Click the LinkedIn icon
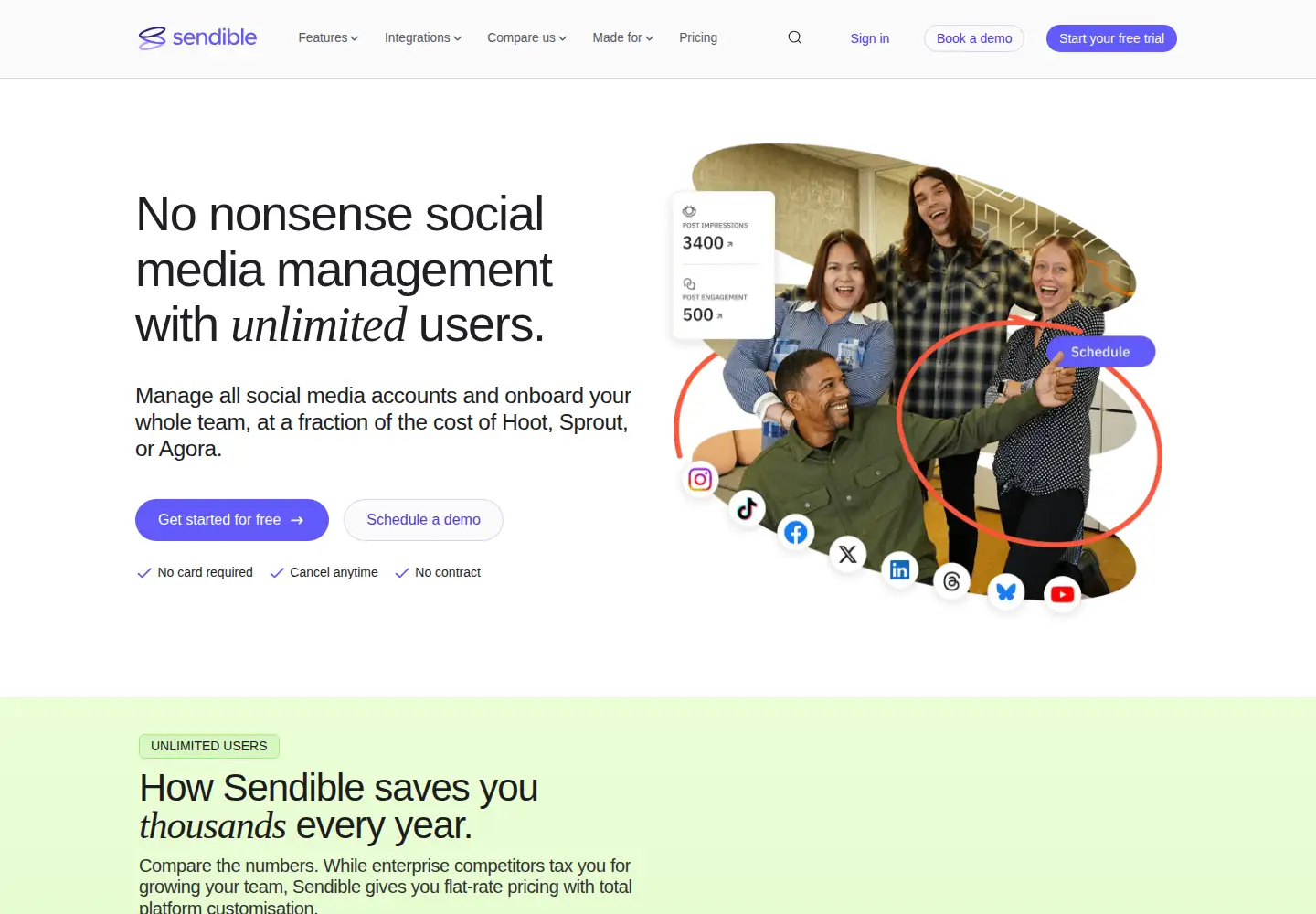1316x914 pixels. coord(900,569)
